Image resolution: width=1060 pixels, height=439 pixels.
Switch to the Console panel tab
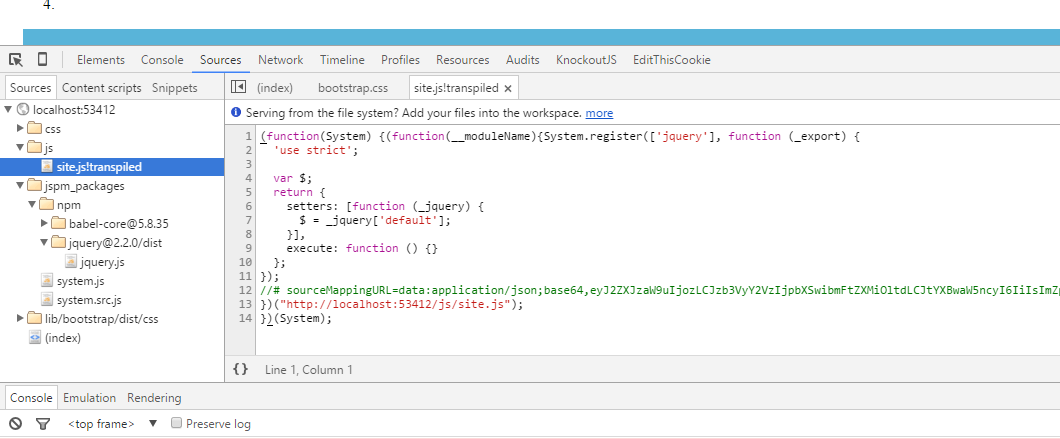(x=162, y=60)
